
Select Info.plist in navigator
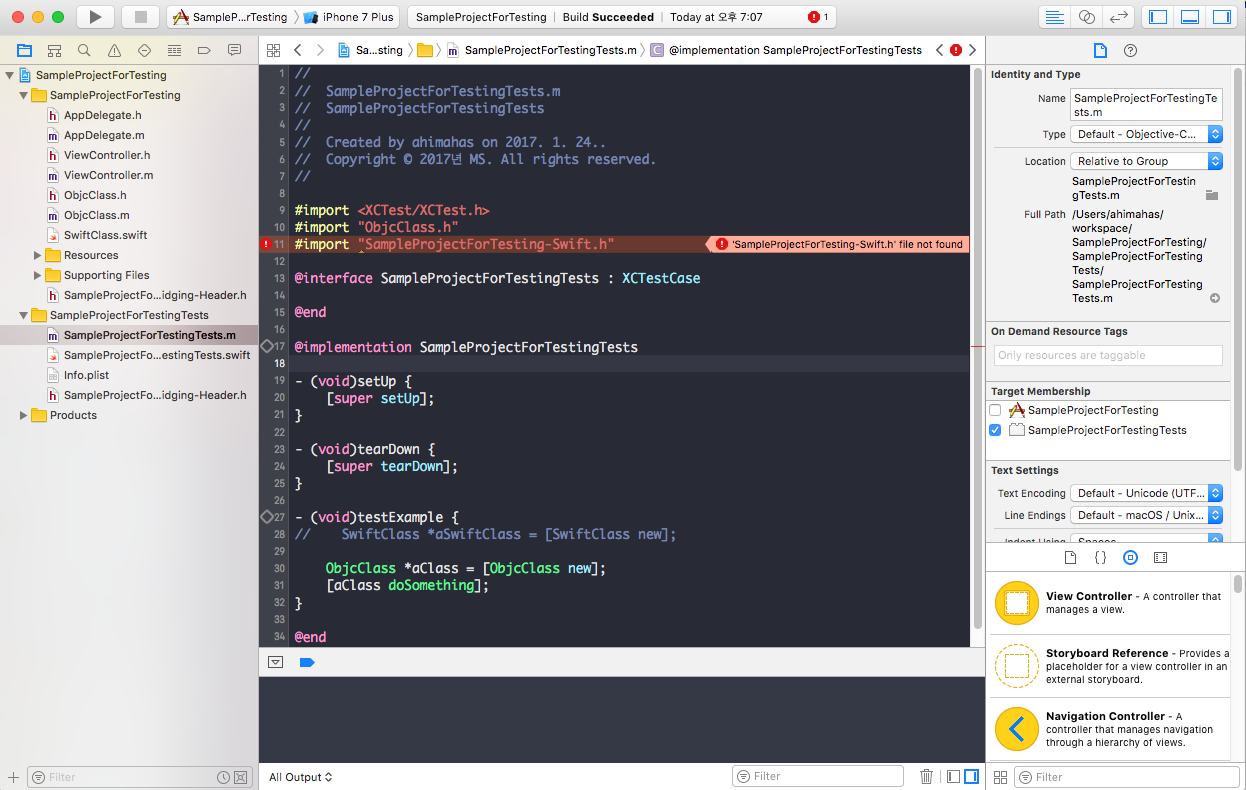(x=86, y=375)
